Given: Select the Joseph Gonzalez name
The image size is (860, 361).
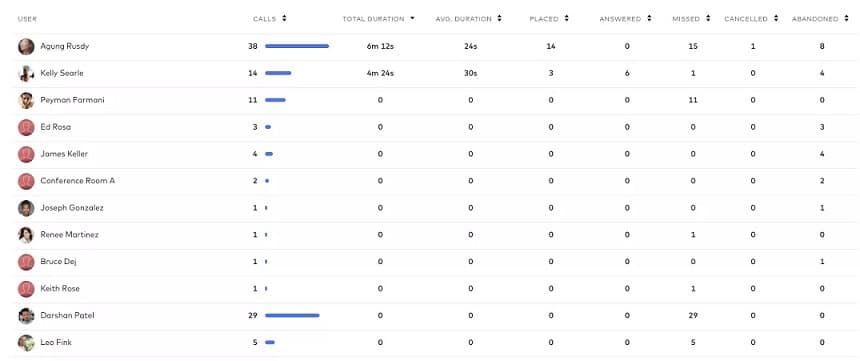Looking at the screenshot, I should click(x=72, y=207).
